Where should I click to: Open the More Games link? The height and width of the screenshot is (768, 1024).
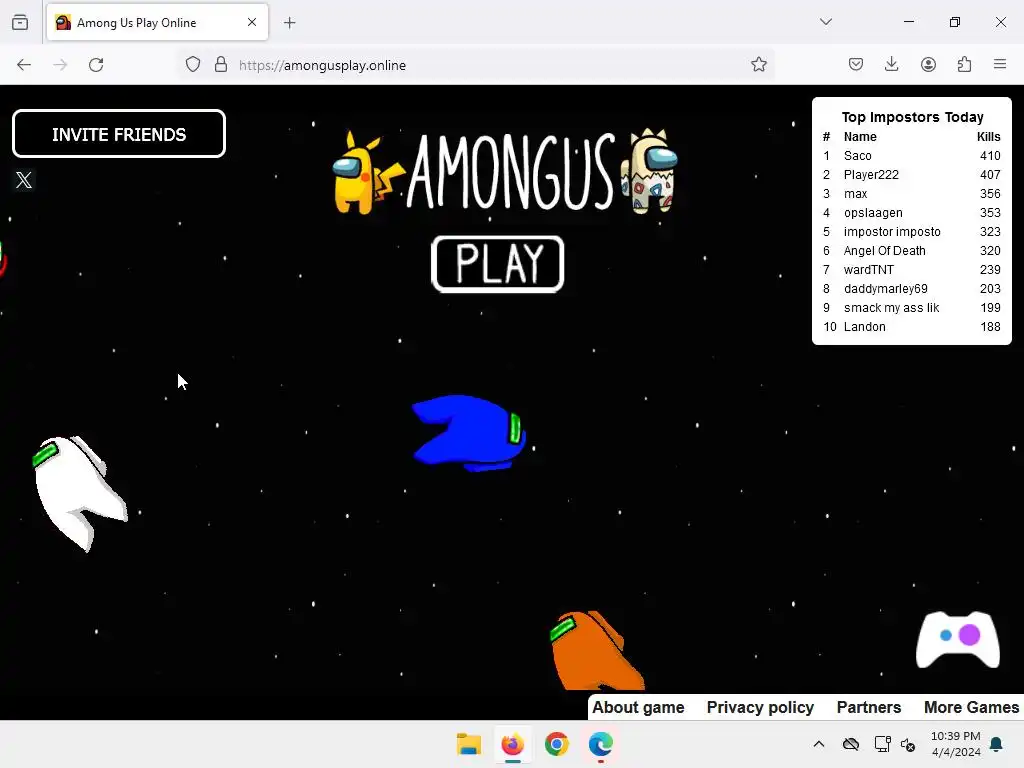971,707
